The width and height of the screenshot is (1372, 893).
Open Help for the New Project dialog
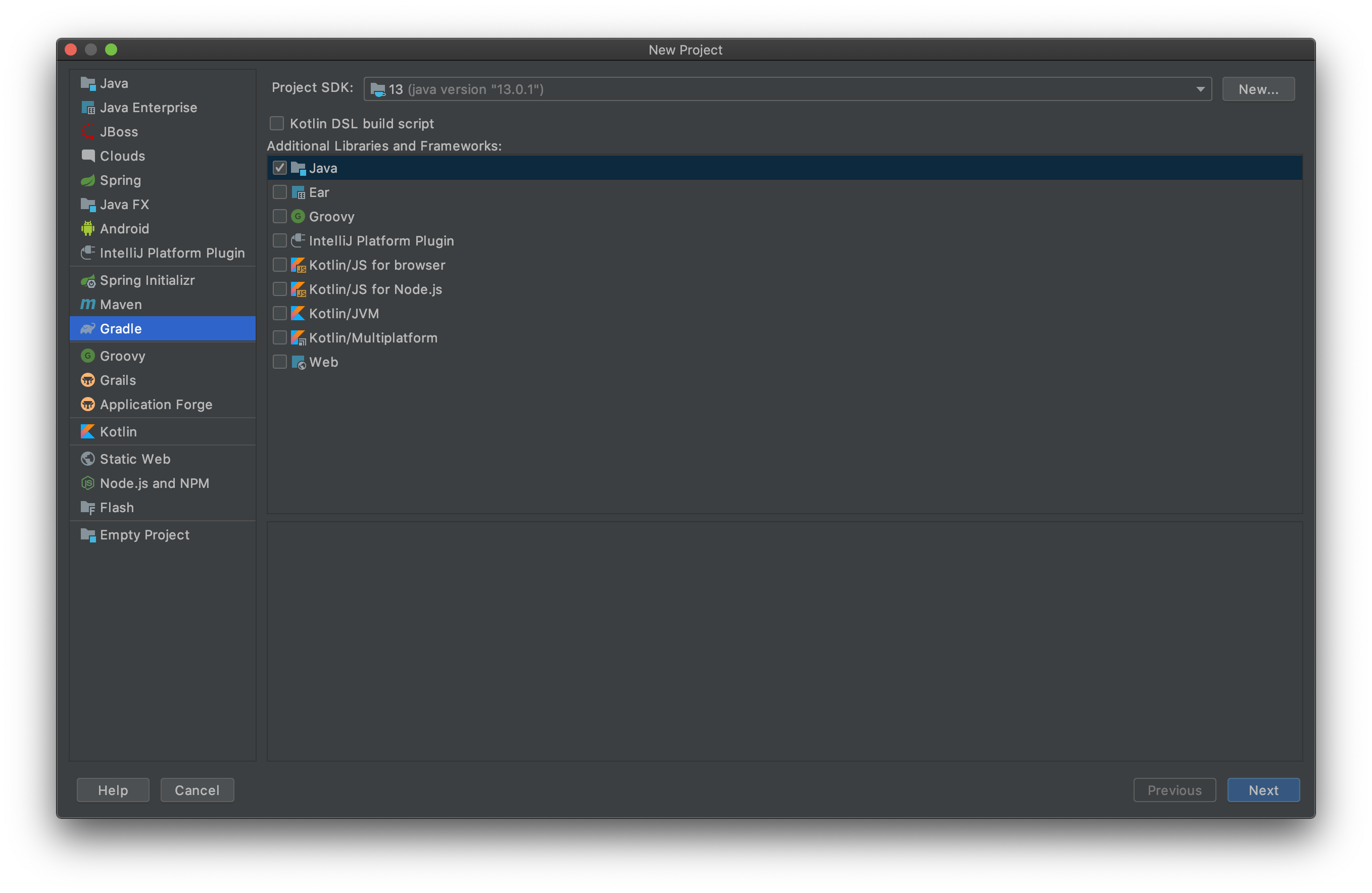(x=113, y=790)
